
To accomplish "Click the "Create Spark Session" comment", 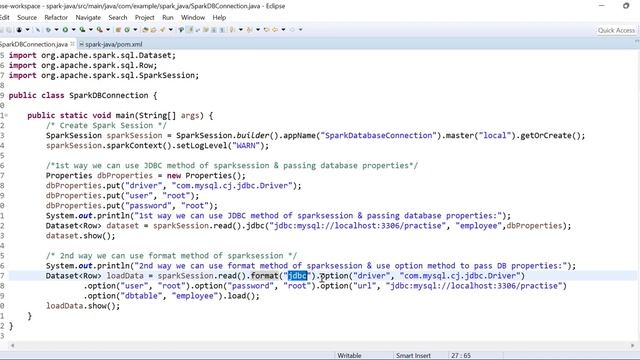I will click(106, 126).
